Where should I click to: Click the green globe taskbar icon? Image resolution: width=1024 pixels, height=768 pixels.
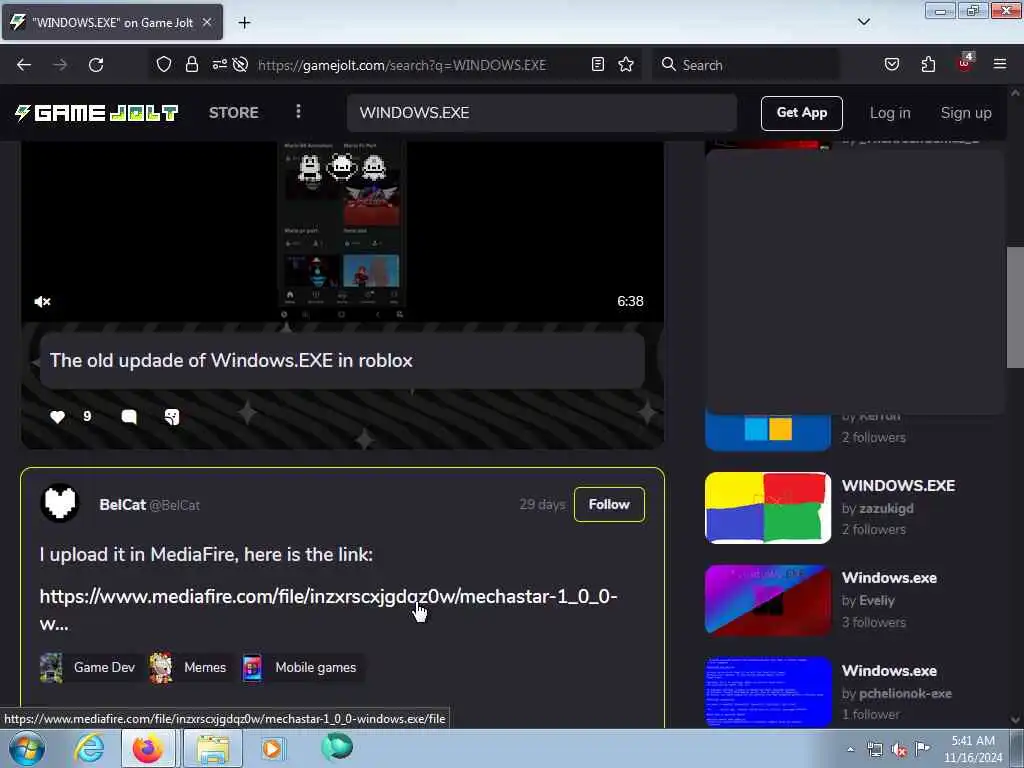[x=337, y=747]
